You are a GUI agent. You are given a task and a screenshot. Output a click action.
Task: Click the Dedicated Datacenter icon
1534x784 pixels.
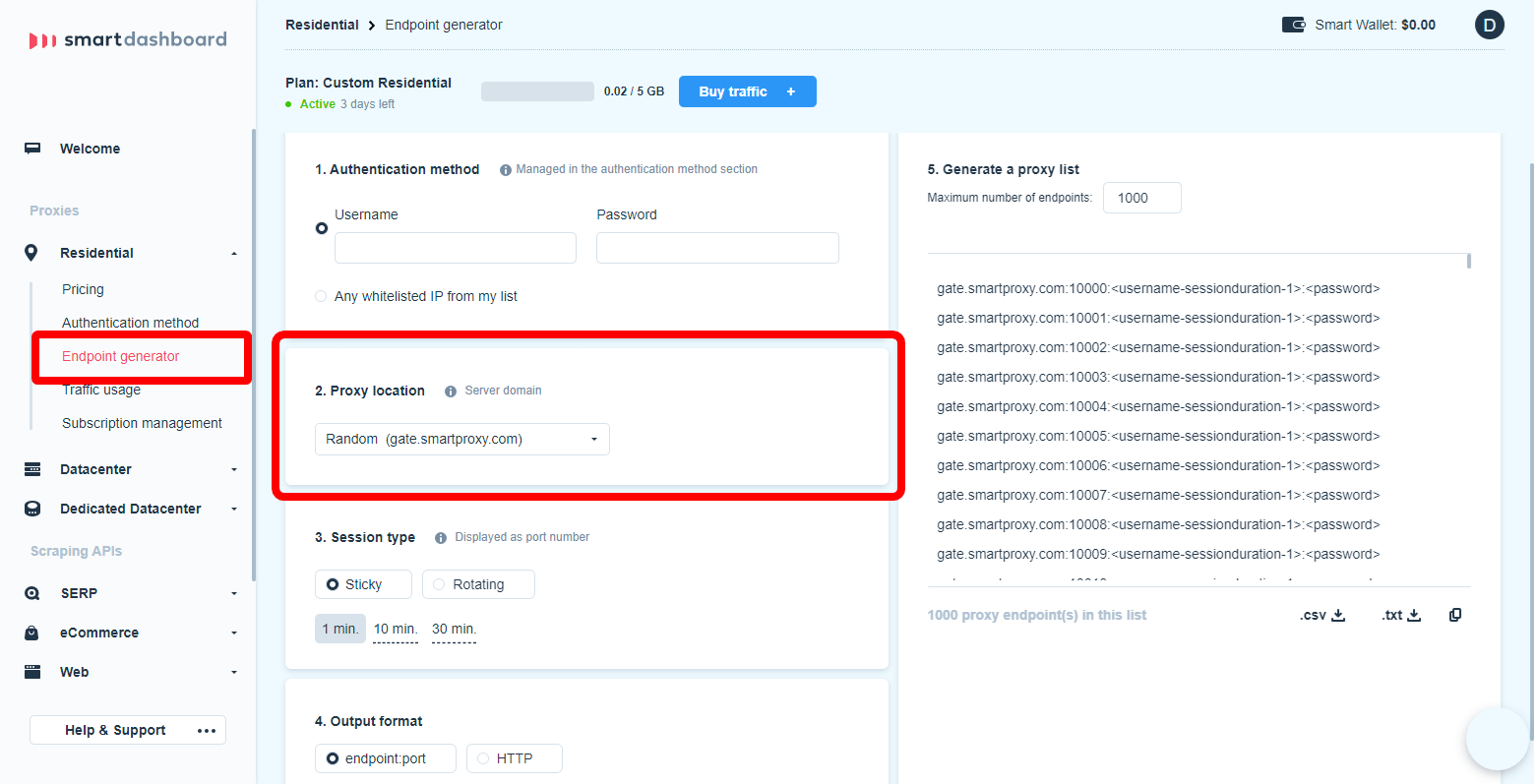(x=32, y=509)
